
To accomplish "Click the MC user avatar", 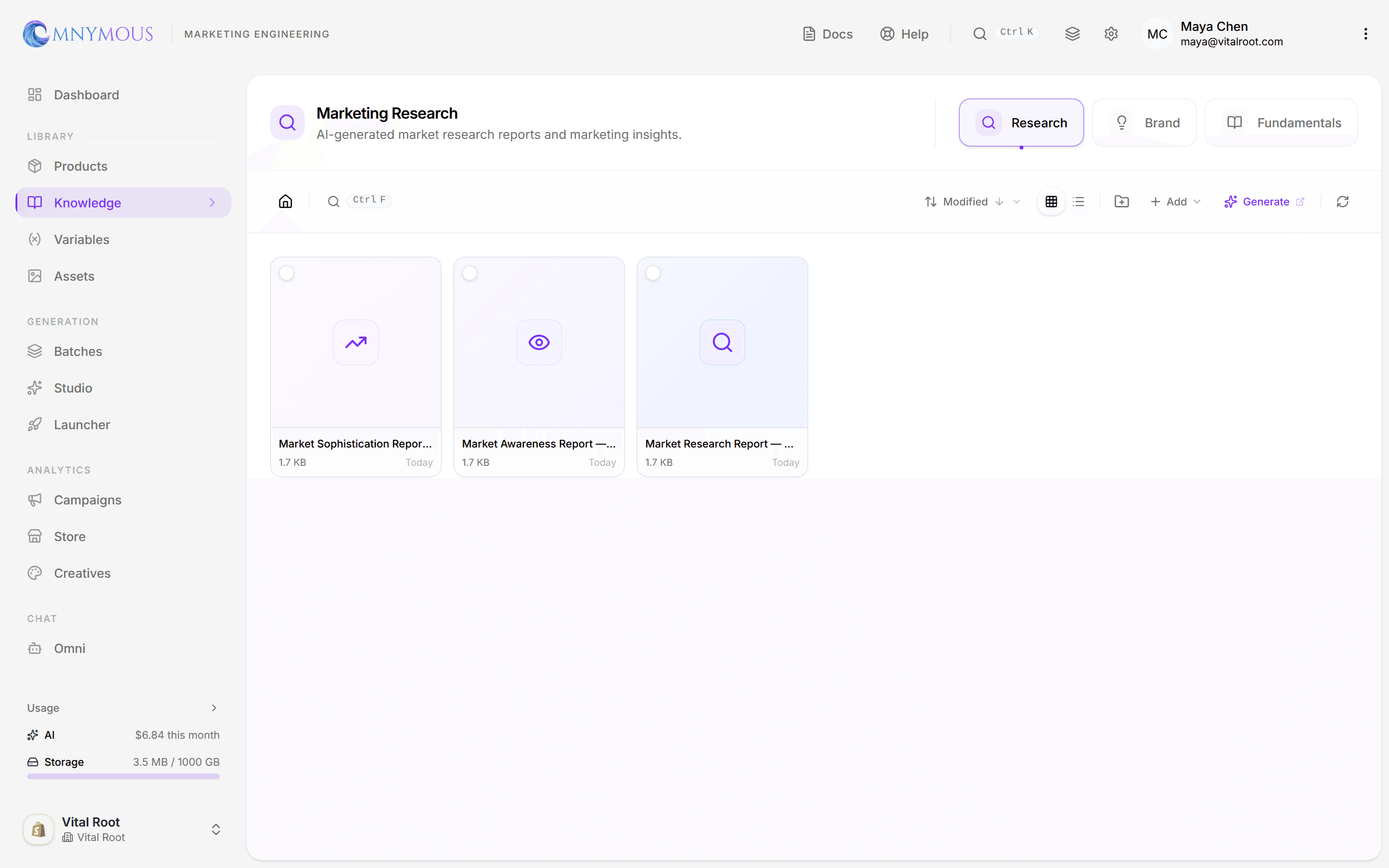I will pyautogui.click(x=1157, y=34).
